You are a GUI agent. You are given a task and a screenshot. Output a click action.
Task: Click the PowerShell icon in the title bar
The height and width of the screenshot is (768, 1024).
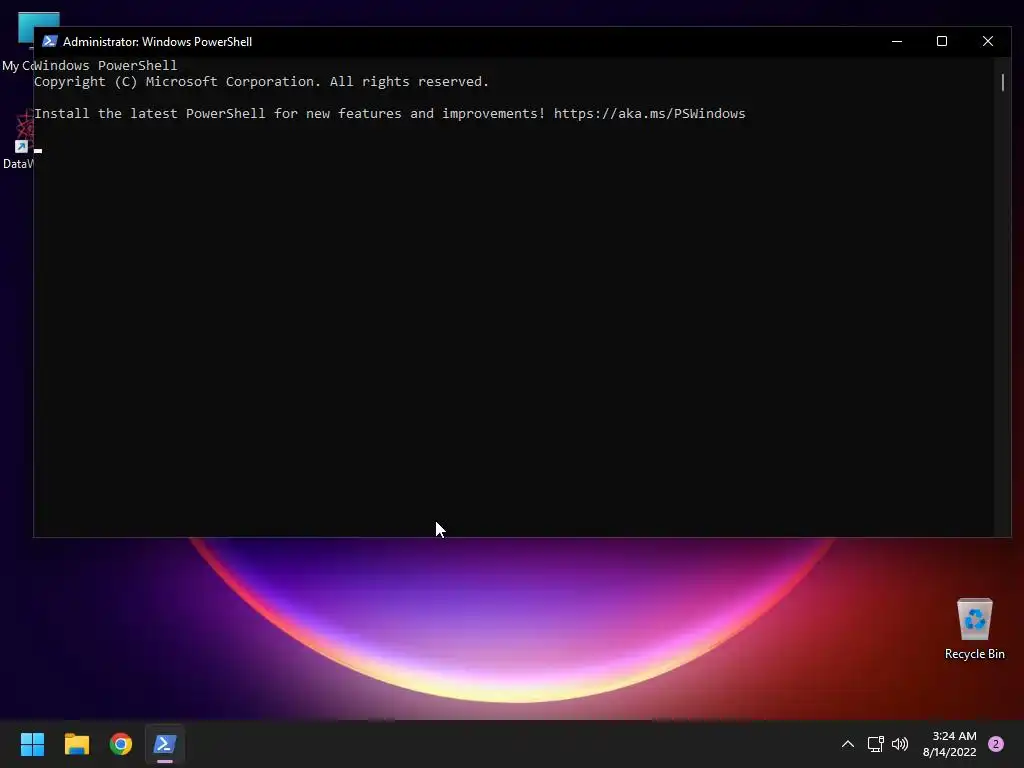point(50,41)
